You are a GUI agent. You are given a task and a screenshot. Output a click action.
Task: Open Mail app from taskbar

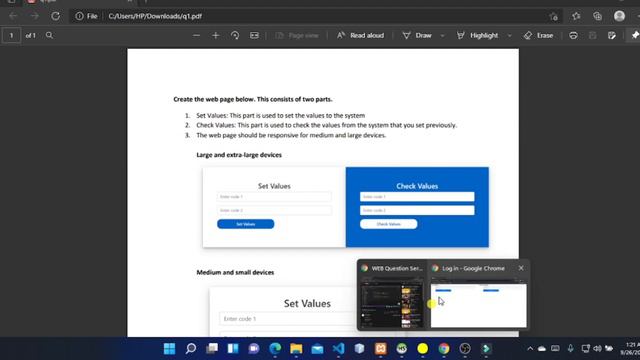coord(317,349)
